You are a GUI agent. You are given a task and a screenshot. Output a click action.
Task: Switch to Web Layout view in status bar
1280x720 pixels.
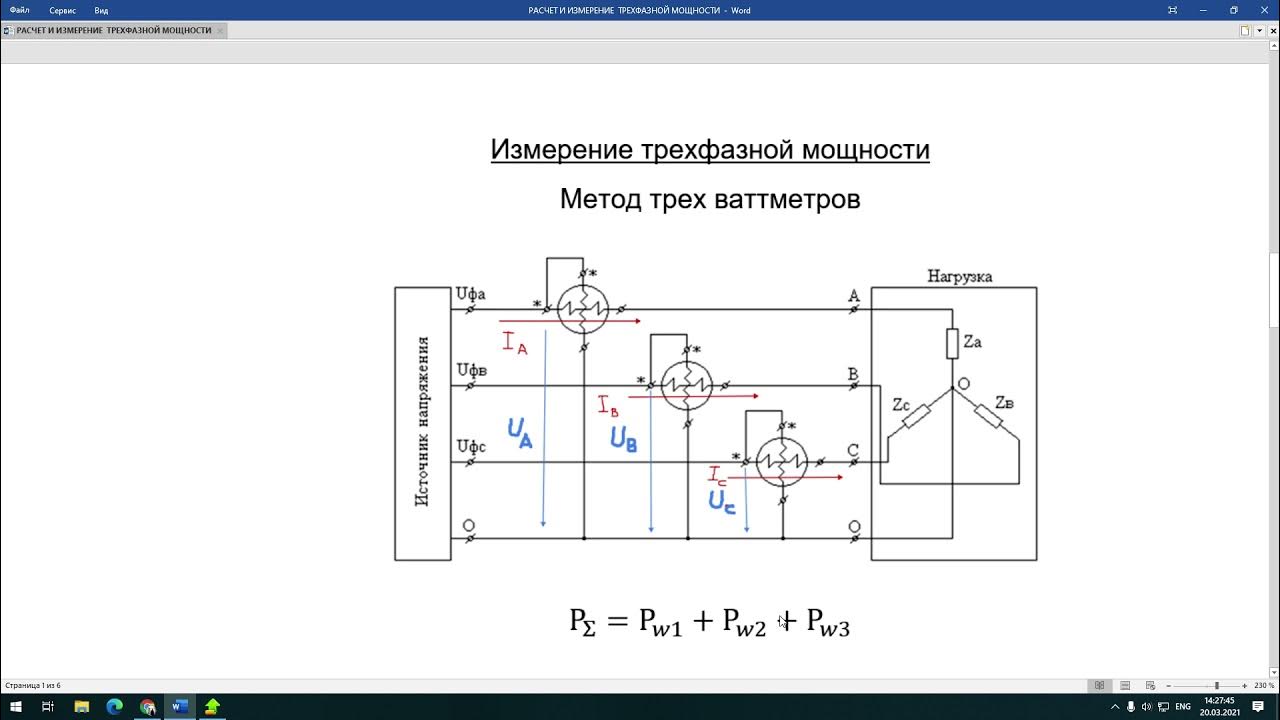[1150, 685]
